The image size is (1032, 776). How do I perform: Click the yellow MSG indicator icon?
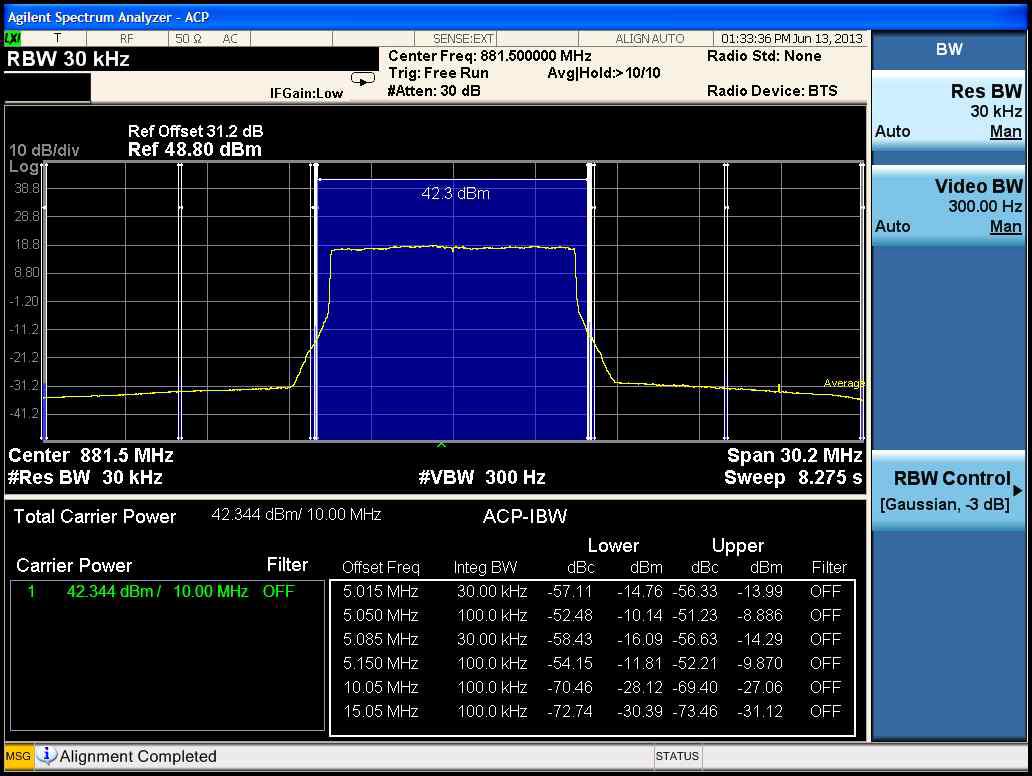18,756
